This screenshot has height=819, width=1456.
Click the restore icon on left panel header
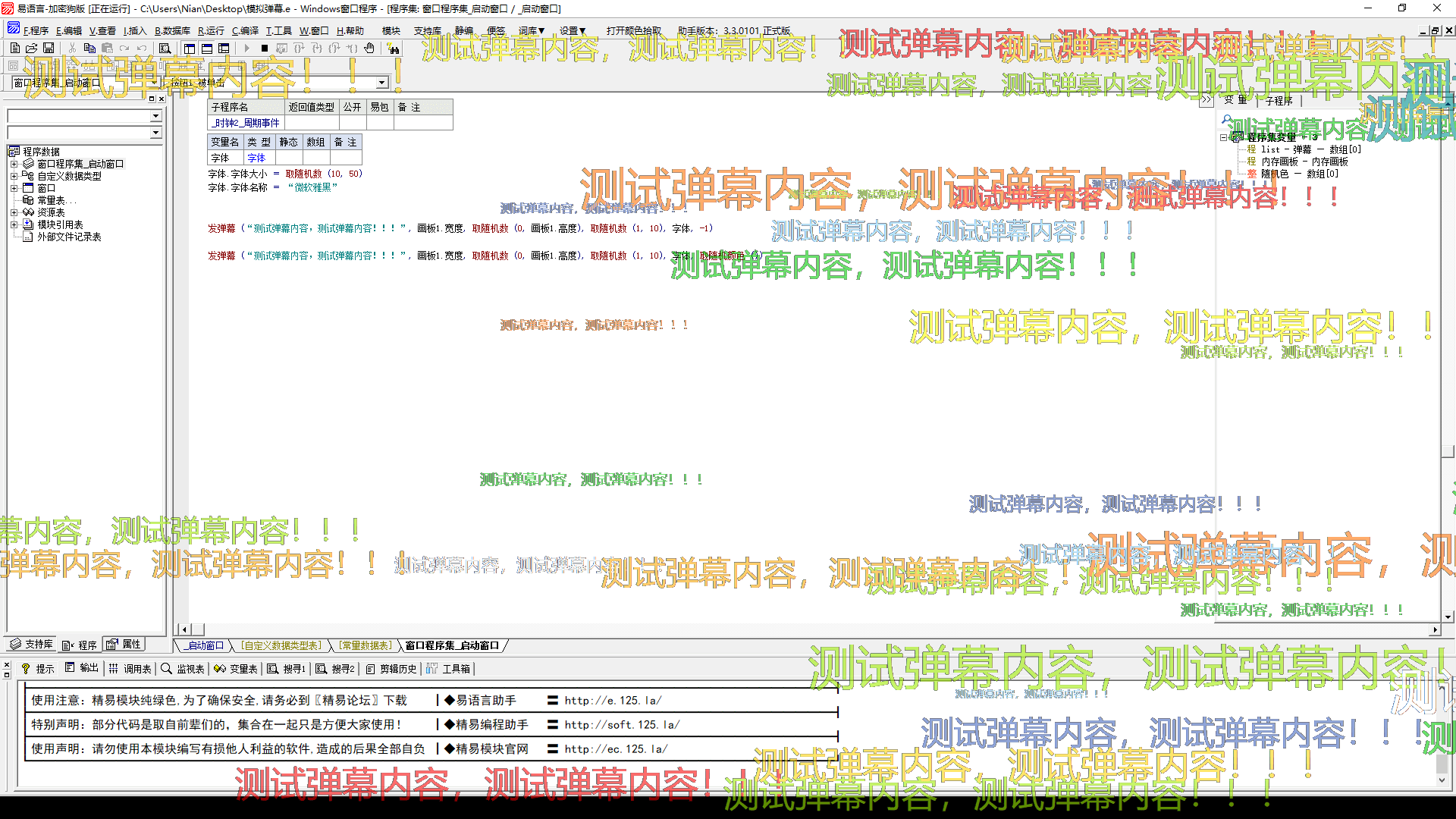[x=151, y=99]
